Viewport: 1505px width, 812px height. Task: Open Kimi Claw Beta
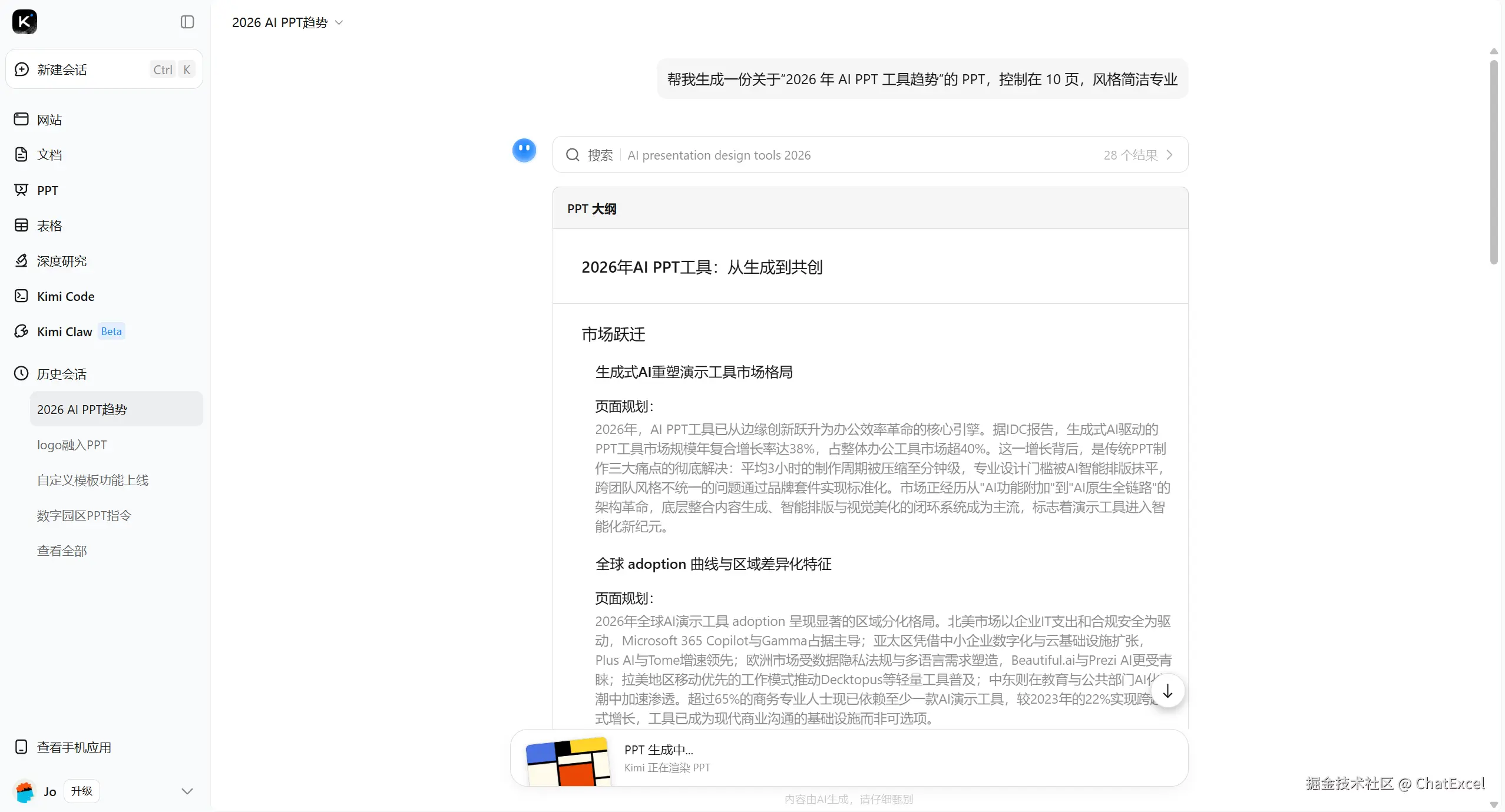coord(65,332)
